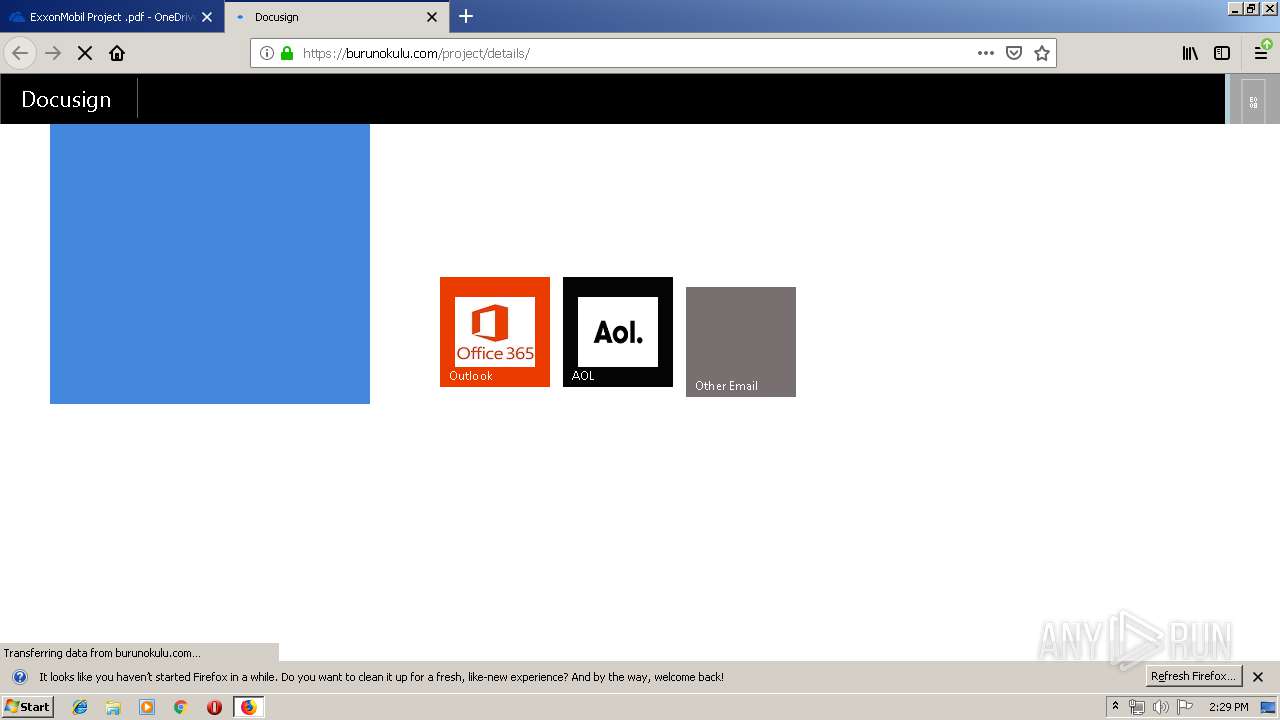Open the Windows Start menu
1280x720 pixels.
pyautogui.click(x=28, y=707)
